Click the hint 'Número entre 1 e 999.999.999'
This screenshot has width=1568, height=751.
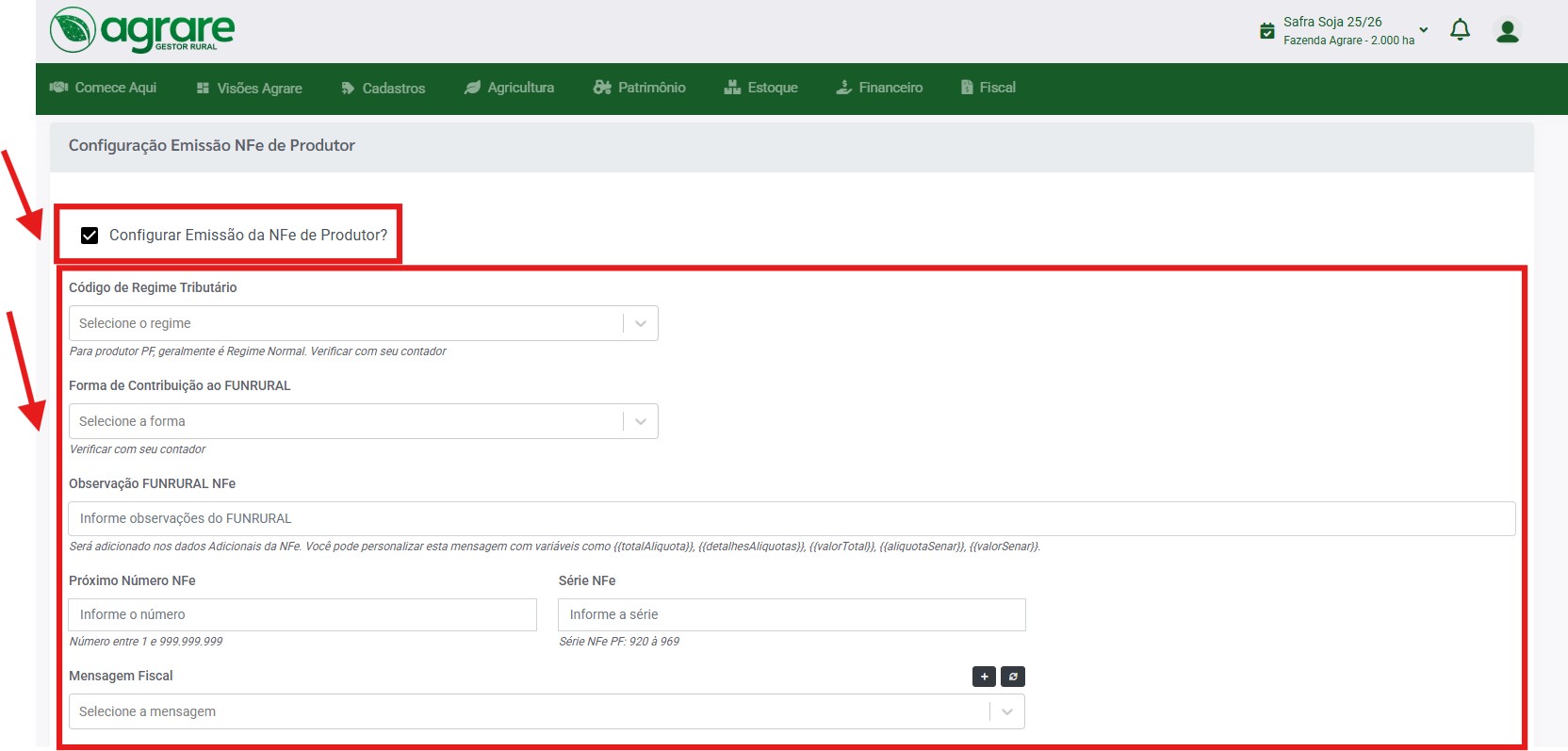(146, 642)
